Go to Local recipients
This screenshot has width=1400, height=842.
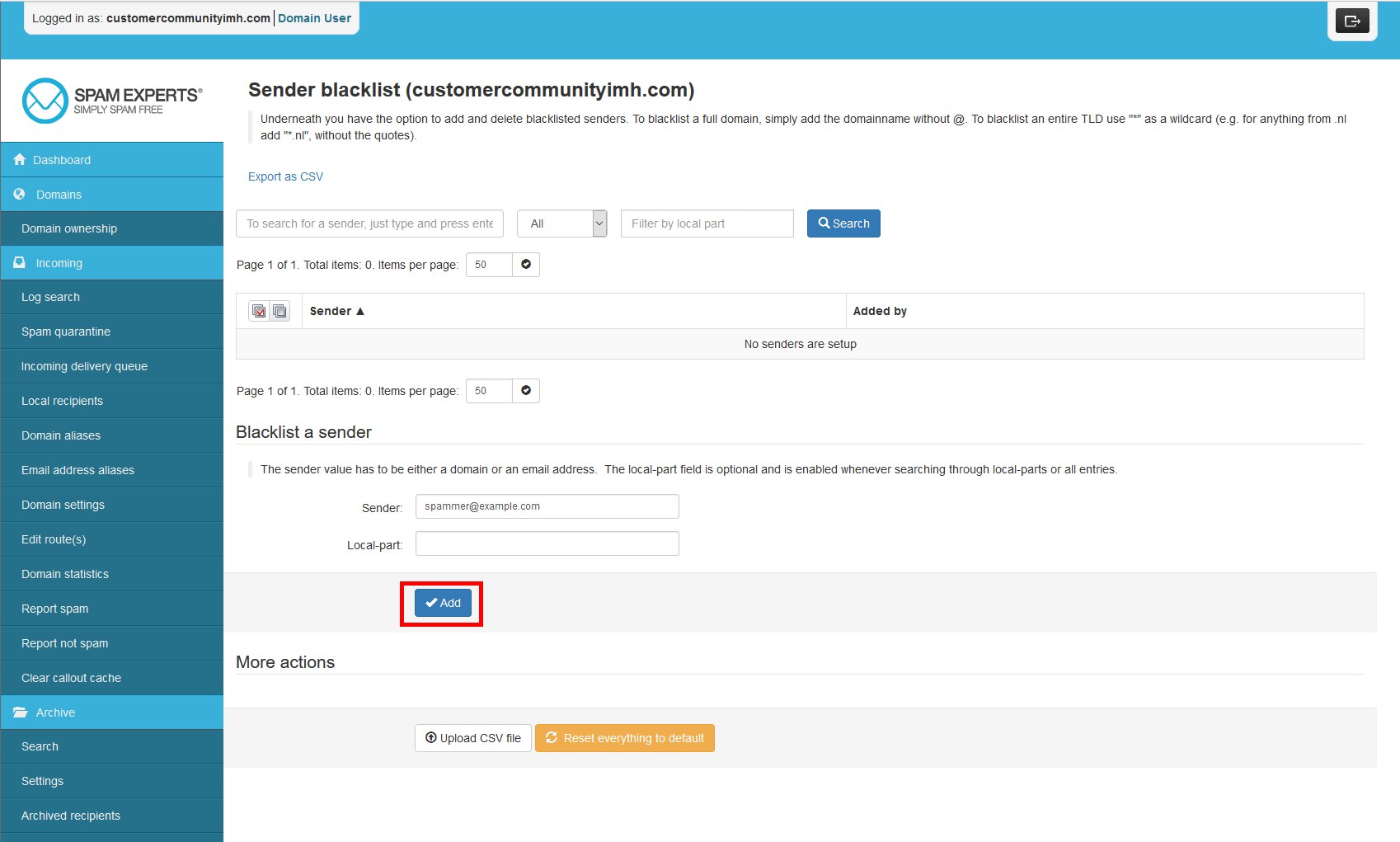[x=112, y=401]
